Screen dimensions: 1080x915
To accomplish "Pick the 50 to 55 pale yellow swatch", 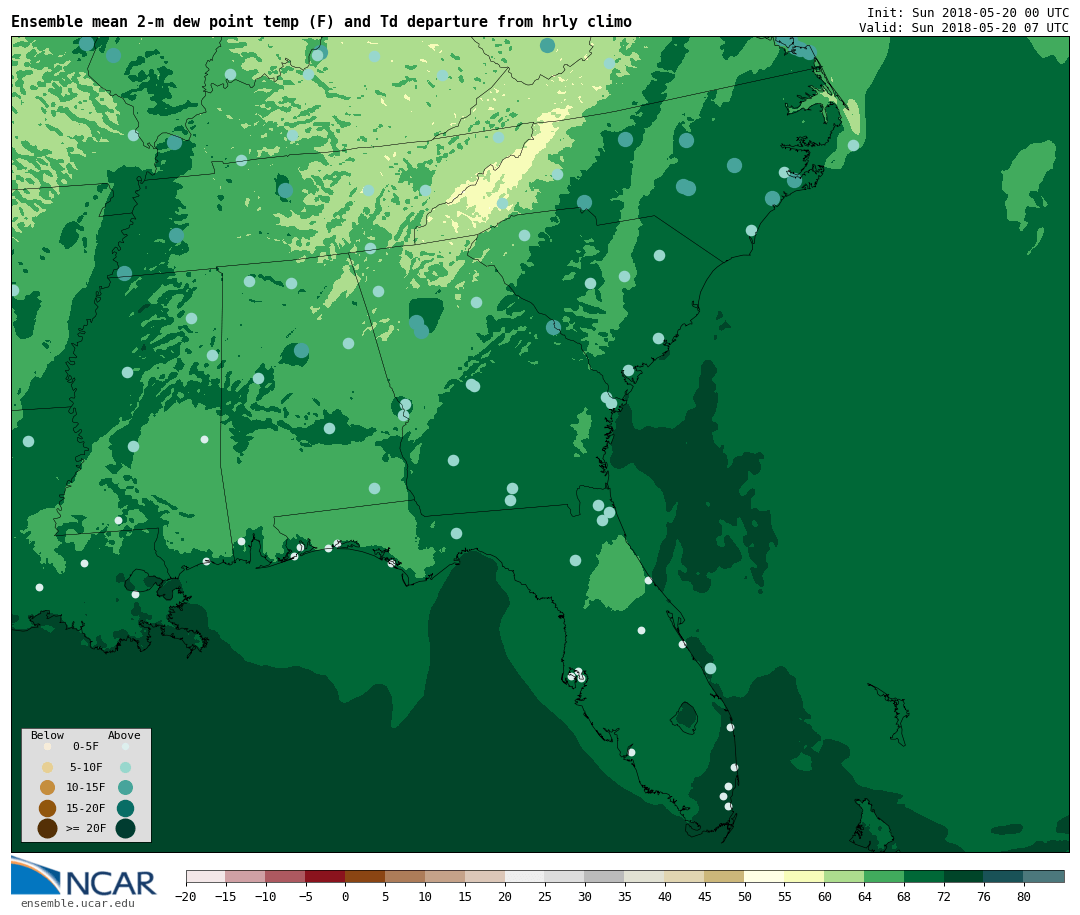I will pyautogui.click(x=765, y=876).
